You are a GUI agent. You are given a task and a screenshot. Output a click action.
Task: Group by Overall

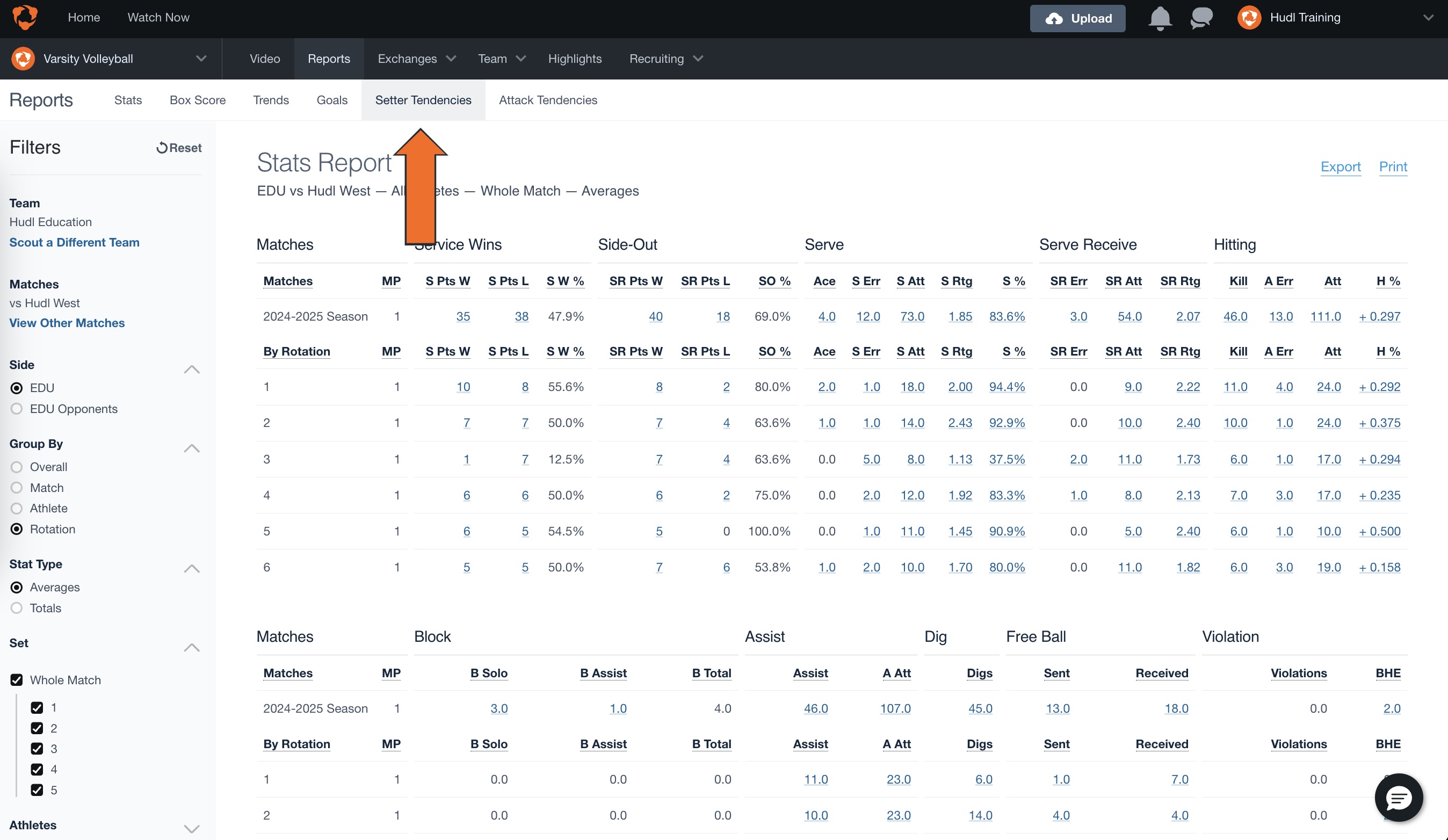pyautogui.click(x=17, y=467)
